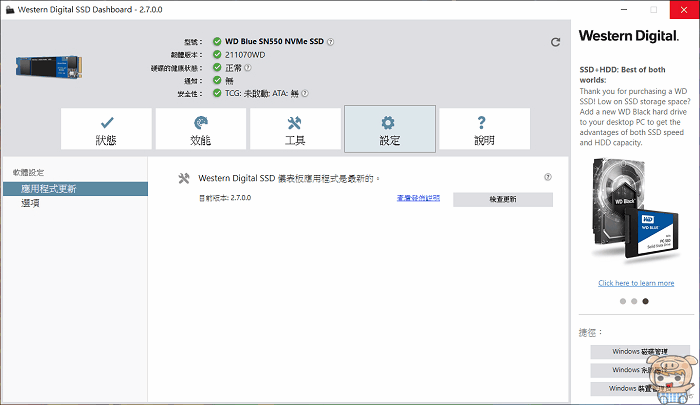Open the second Windows shortcut button
The height and width of the screenshot is (405, 700).
tap(640, 370)
